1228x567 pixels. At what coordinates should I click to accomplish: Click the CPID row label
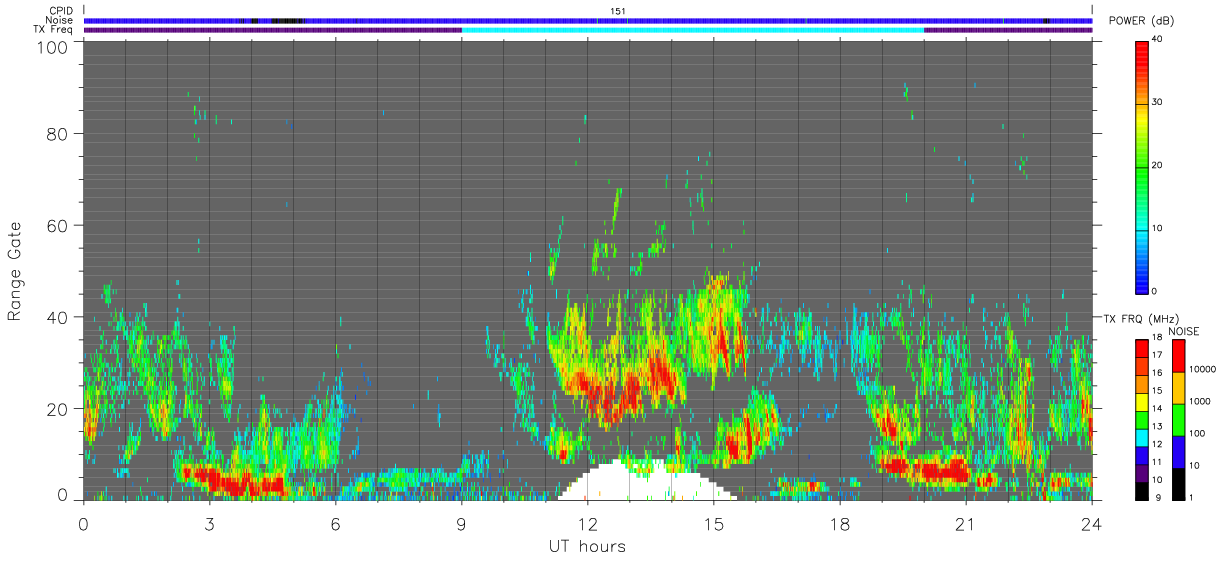click(x=62, y=11)
